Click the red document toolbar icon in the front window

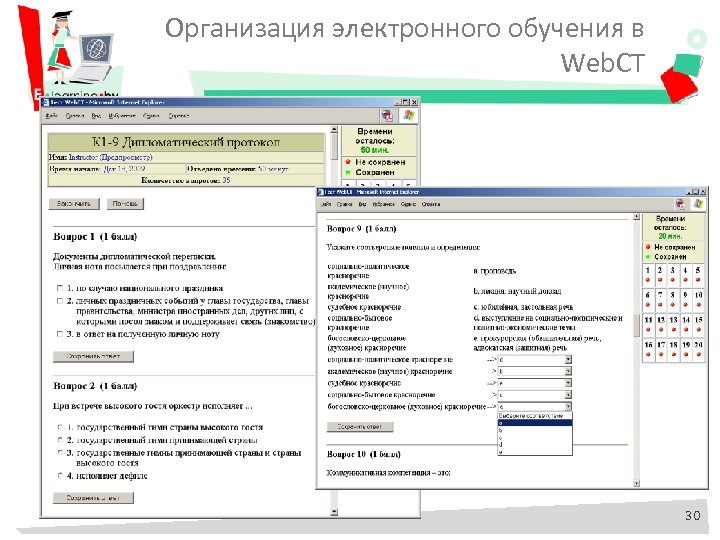coord(680,204)
